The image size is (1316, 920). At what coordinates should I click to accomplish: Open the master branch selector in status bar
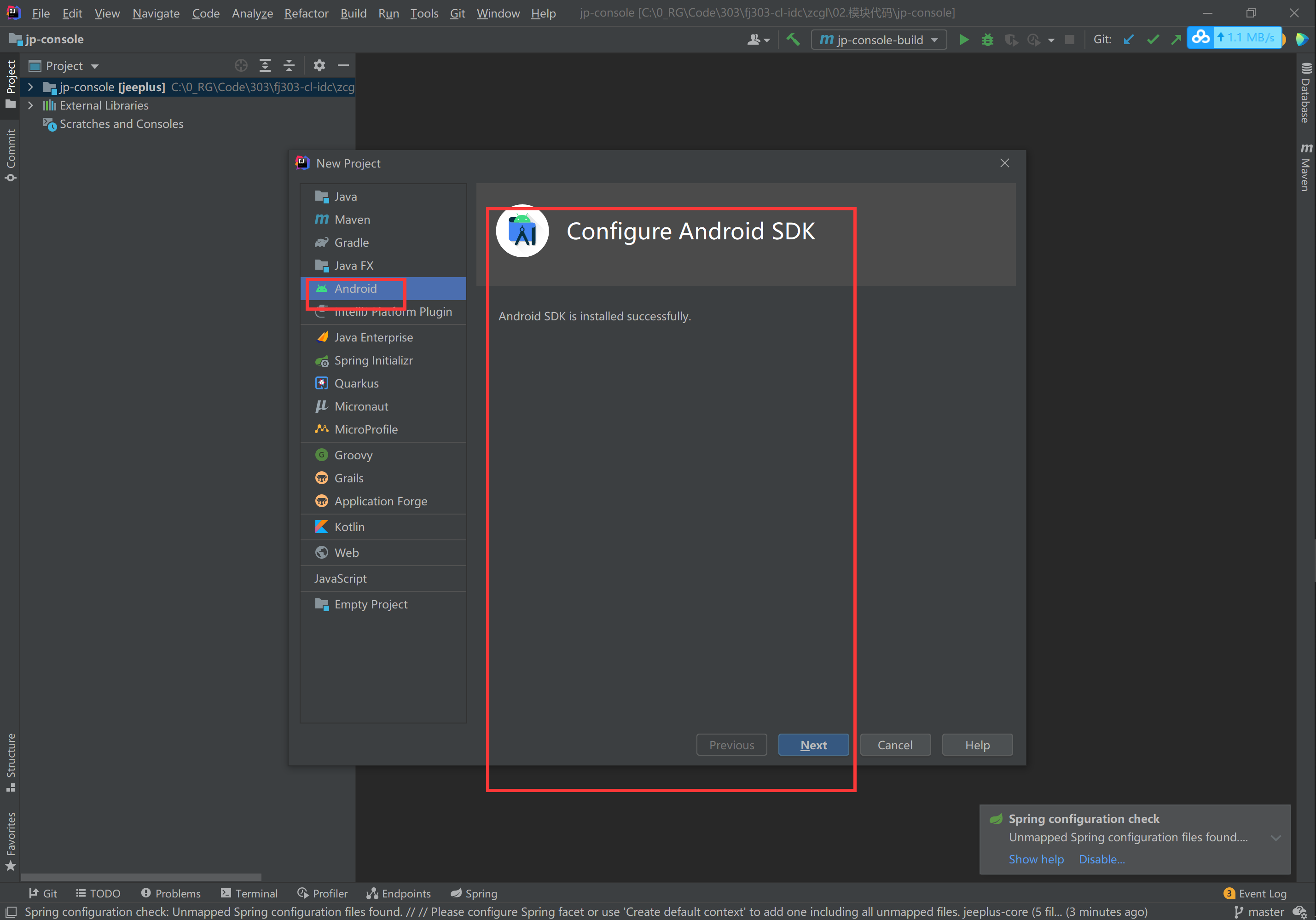[1259, 911]
